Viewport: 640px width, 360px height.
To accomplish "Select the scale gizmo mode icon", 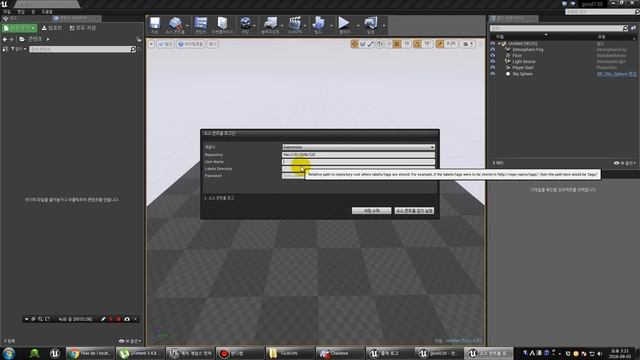I will click(371, 44).
